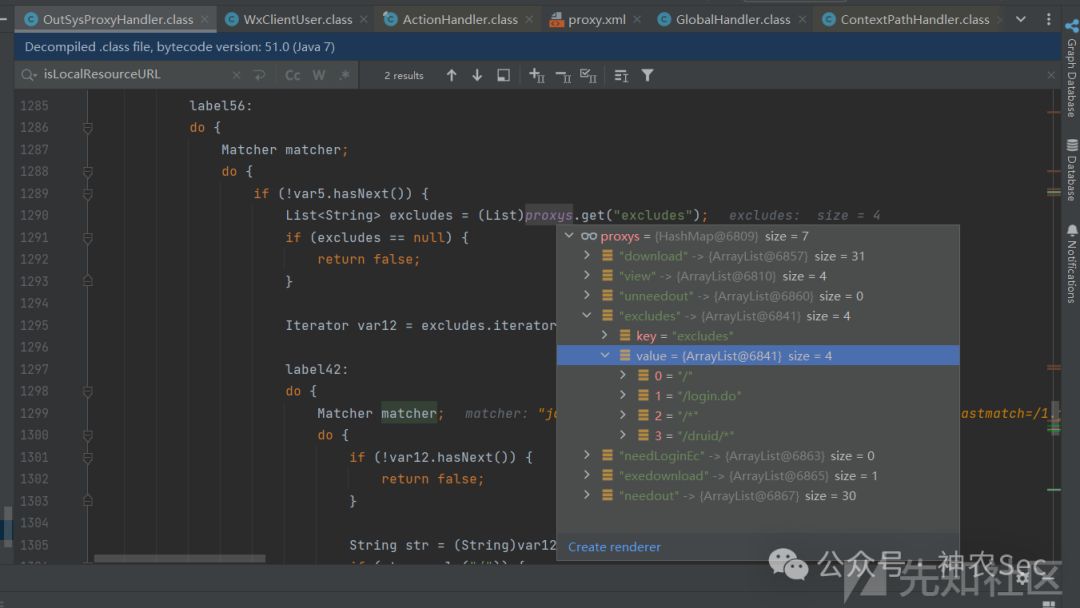The height and width of the screenshot is (608, 1080).
Task: Click the filter search results funnel icon
Action: coord(647,75)
